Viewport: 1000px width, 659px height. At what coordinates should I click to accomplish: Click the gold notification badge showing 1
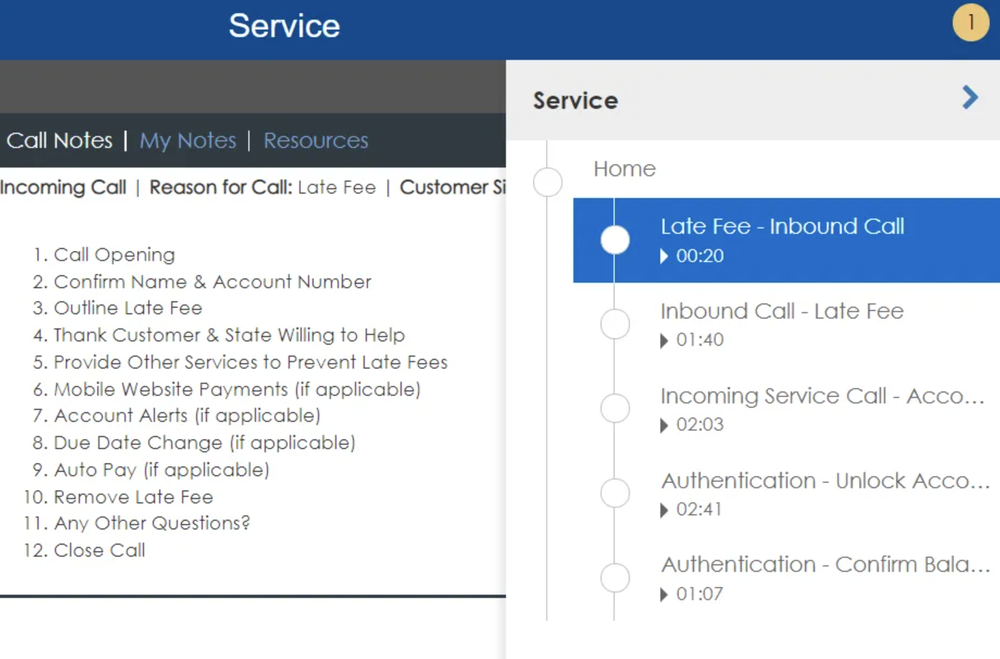970,23
